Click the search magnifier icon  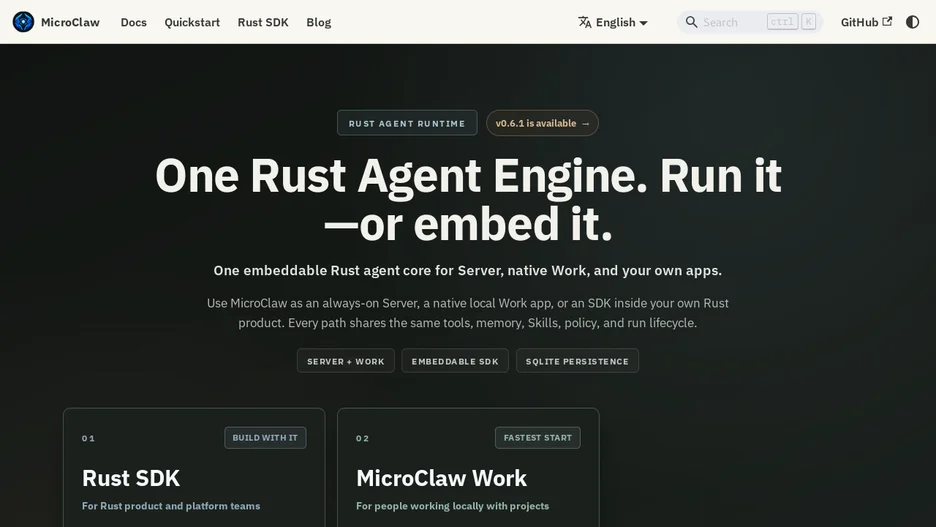(x=691, y=22)
